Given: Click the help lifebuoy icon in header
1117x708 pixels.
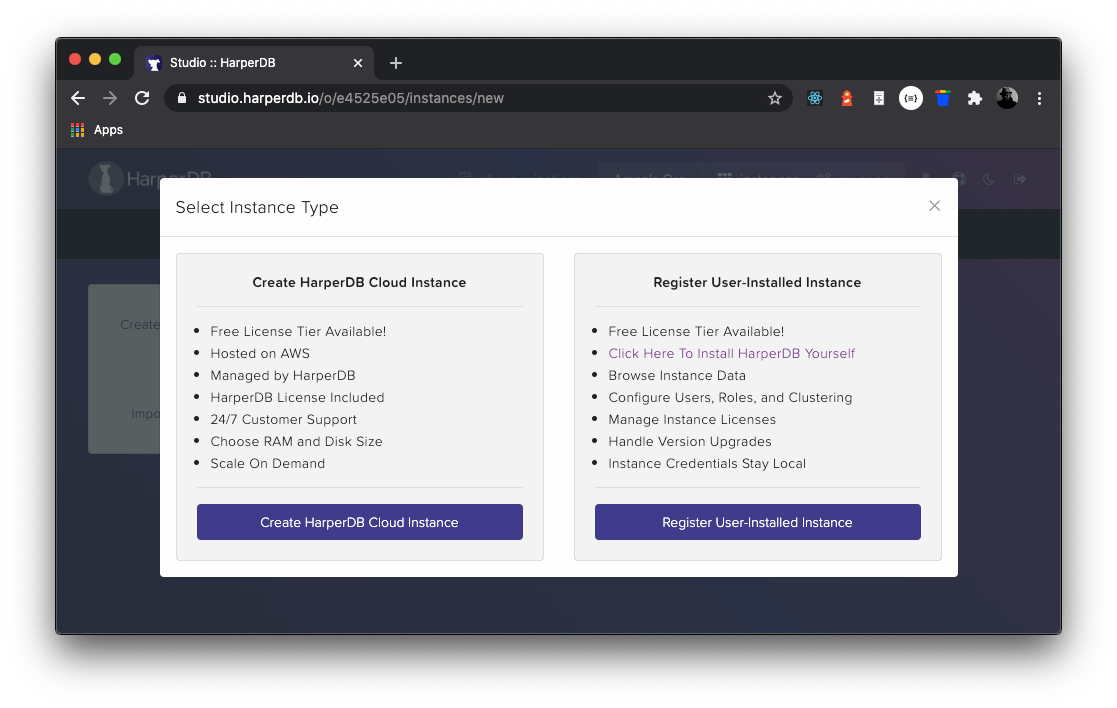Looking at the screenshot, I should (960, 179).
